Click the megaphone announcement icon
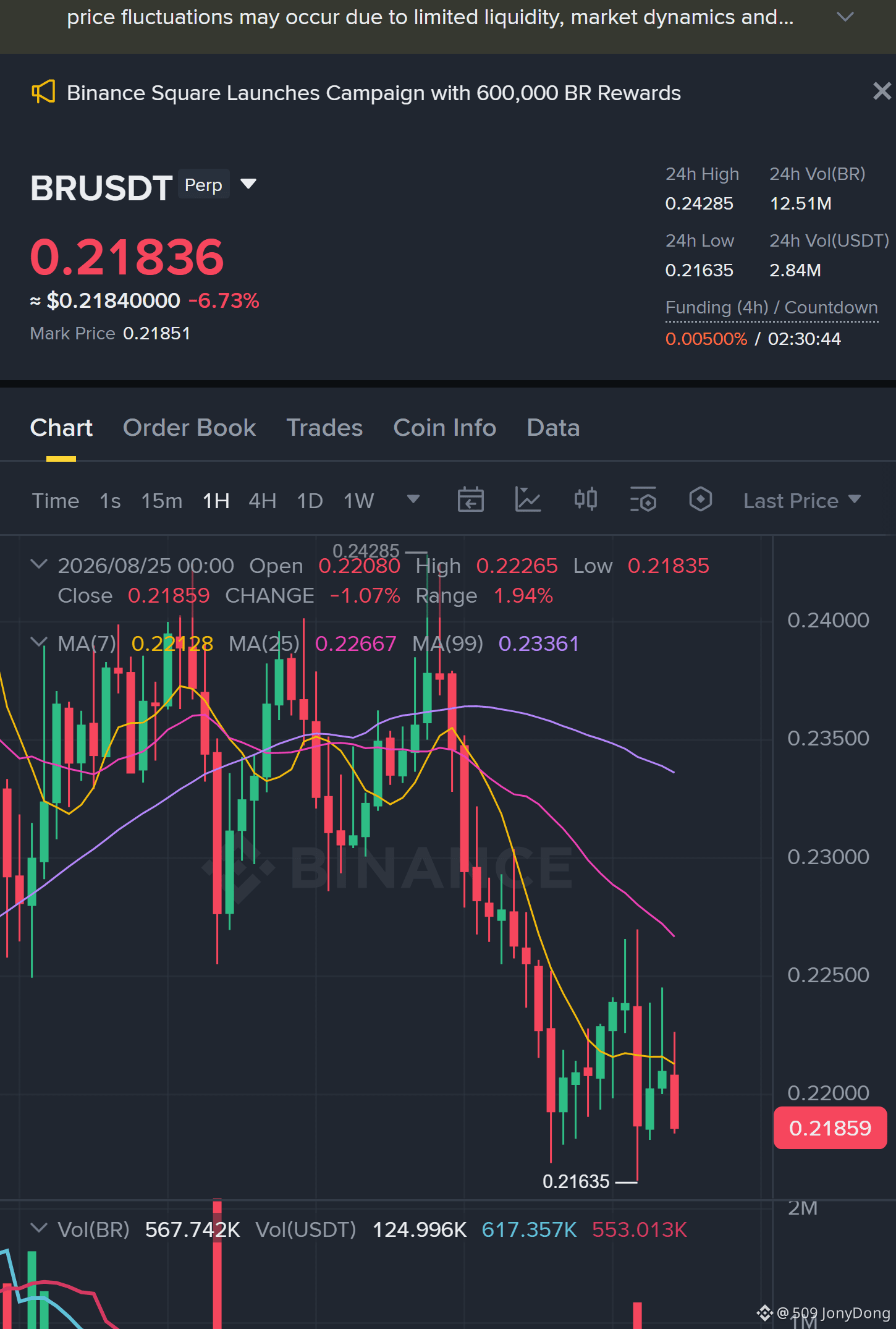 point(43,93)
